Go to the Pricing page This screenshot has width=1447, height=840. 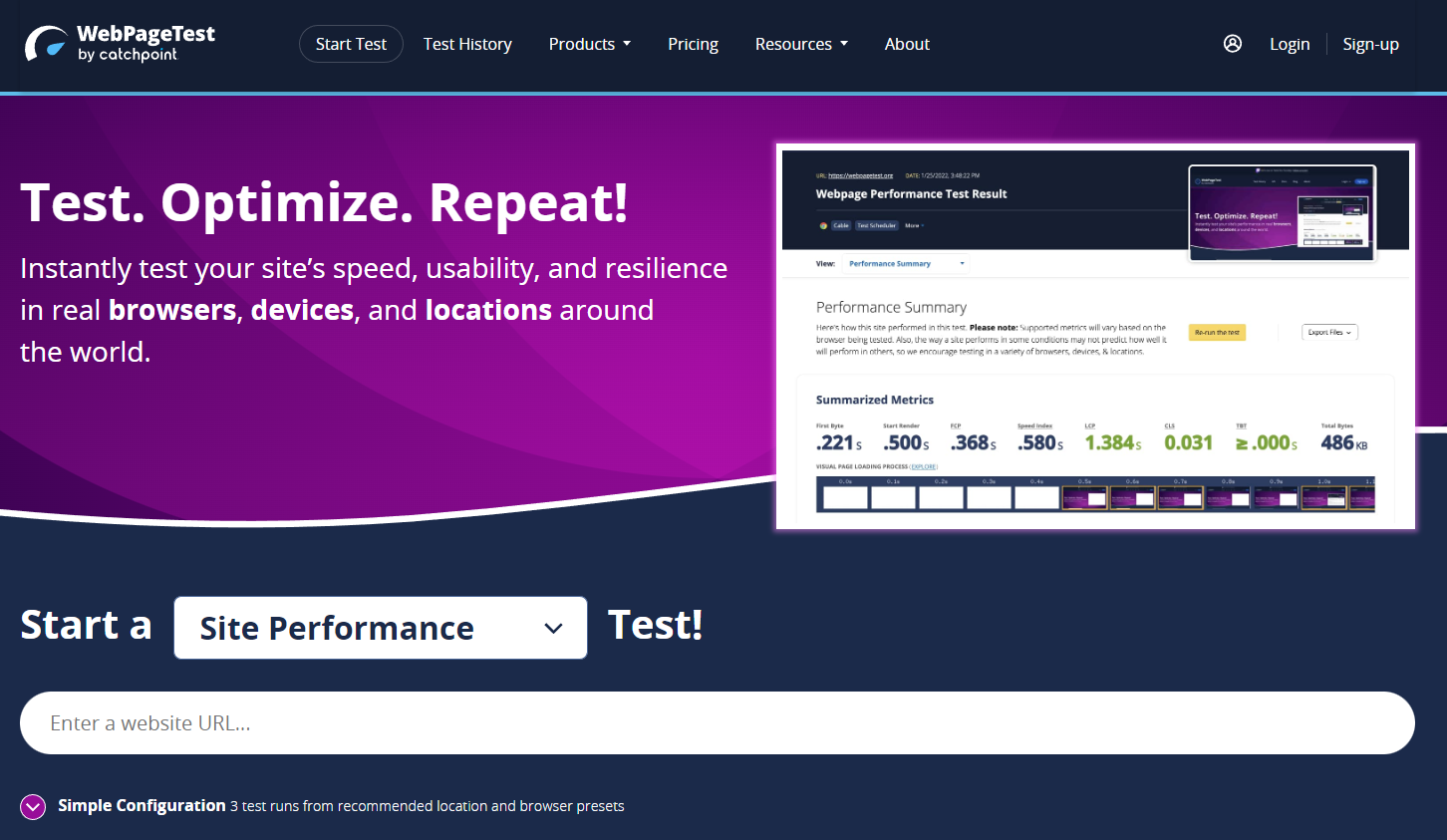(693, 44)
